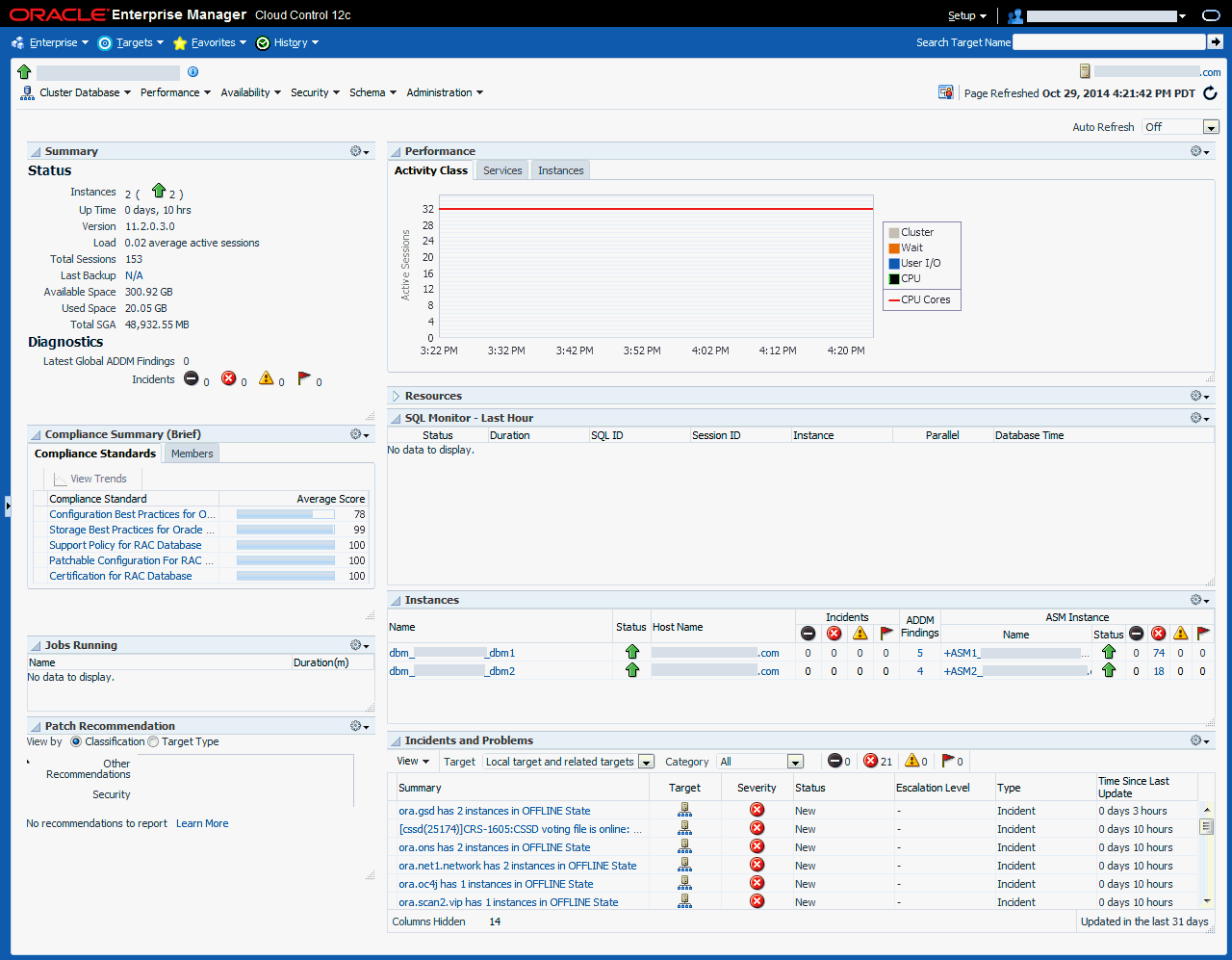Collapse the SQL Monitor - Last Hour panel
Image resolution: width=1232 pixels, height=960 pixels.
[396, 419]
